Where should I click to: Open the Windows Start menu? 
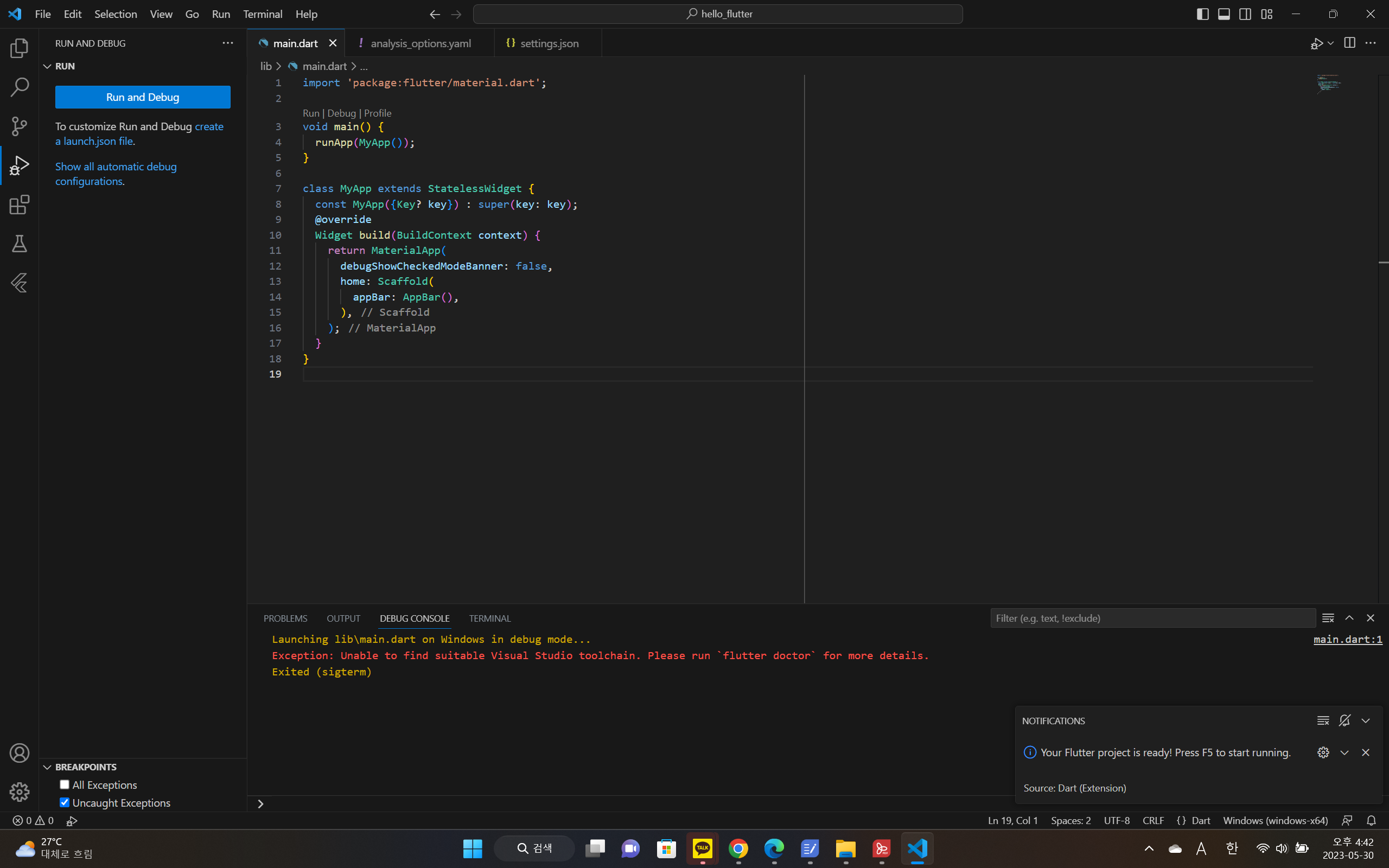tap(473, 848)
